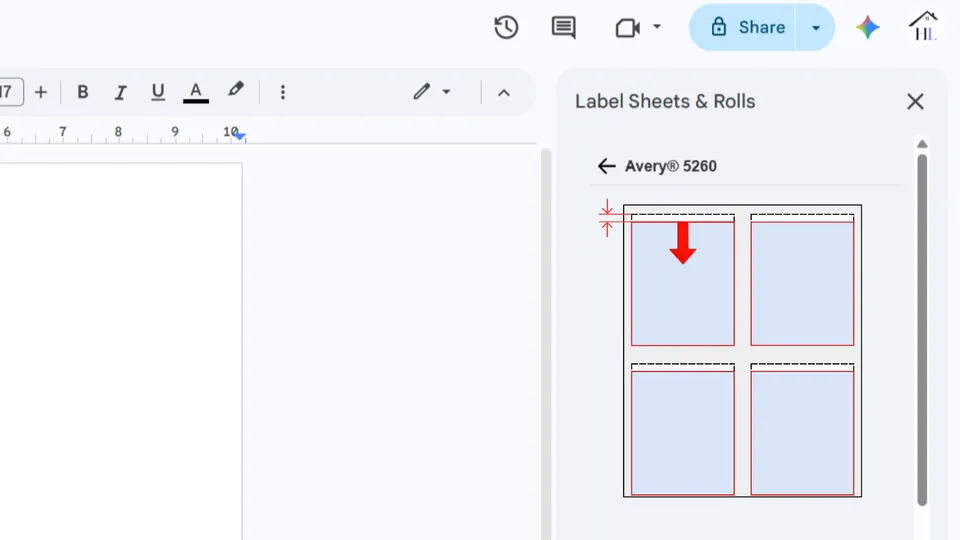Open the highlight color pen tool

[236, 90]
